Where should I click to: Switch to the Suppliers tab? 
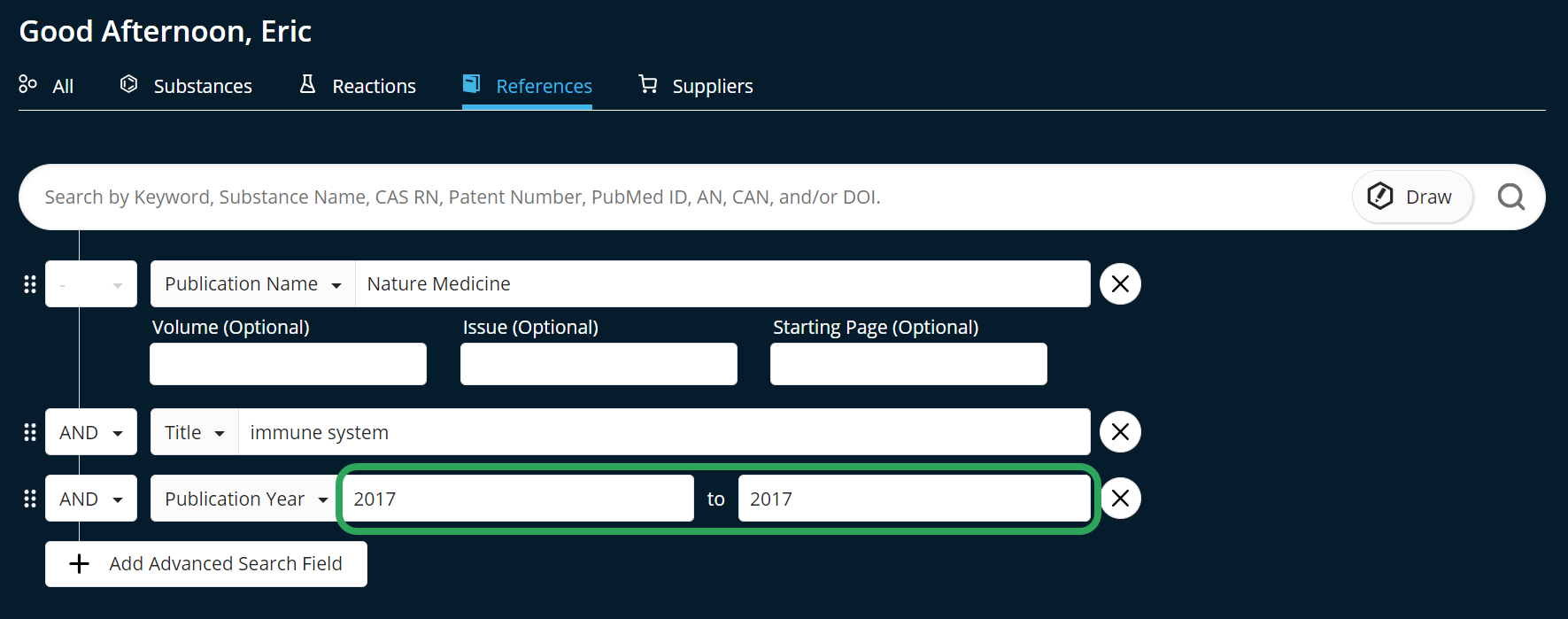pos(696,86)
